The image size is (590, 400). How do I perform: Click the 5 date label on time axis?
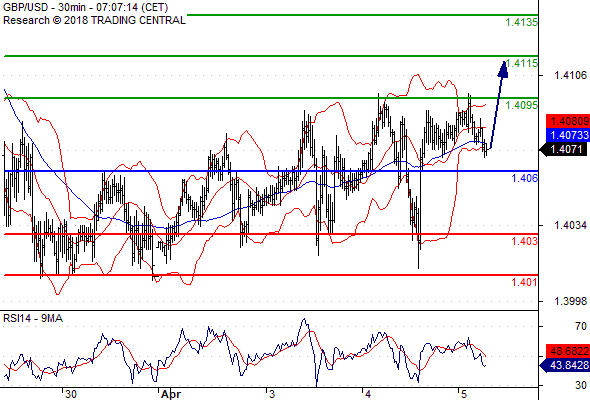(x=464, y=394)
